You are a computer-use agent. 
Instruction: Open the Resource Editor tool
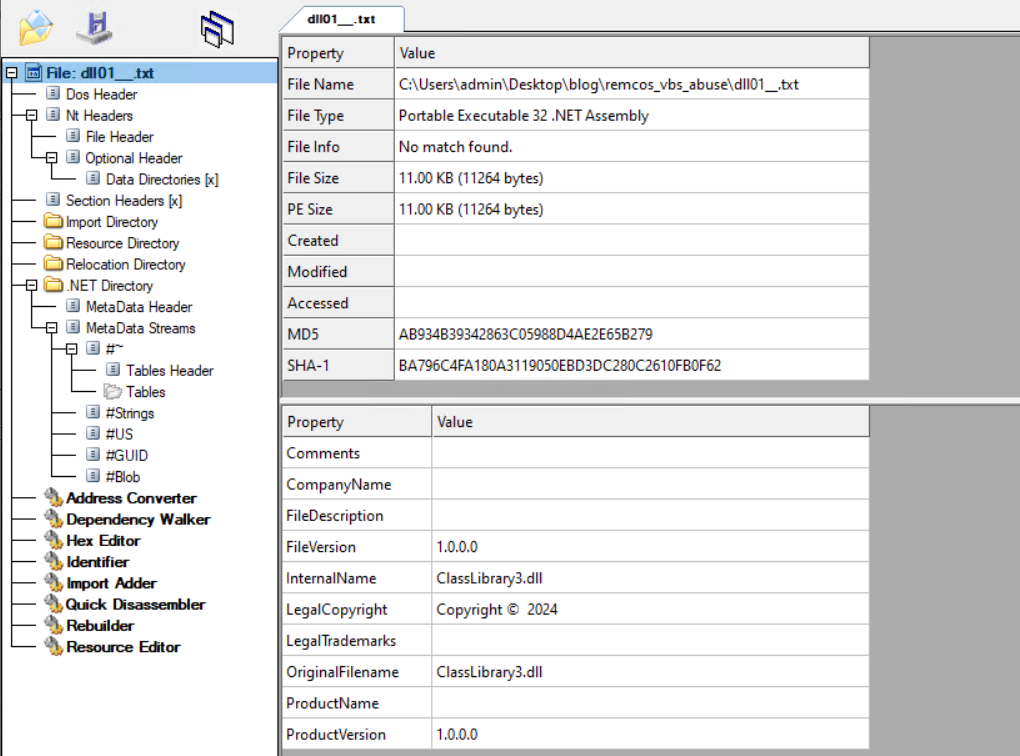point(122,647)
